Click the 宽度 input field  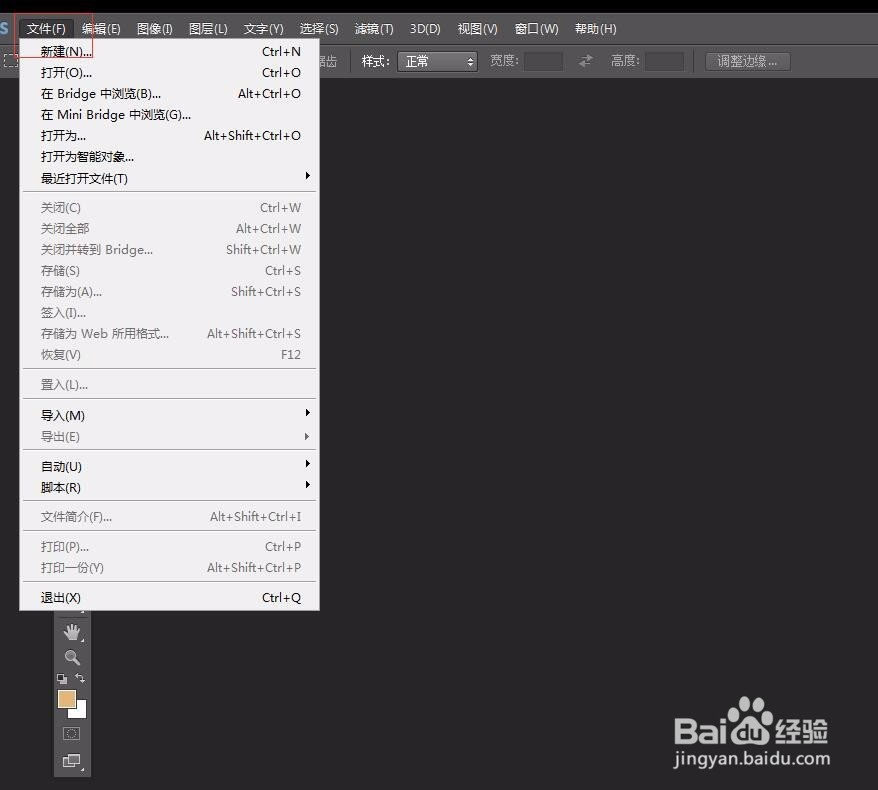coord(543,61)
